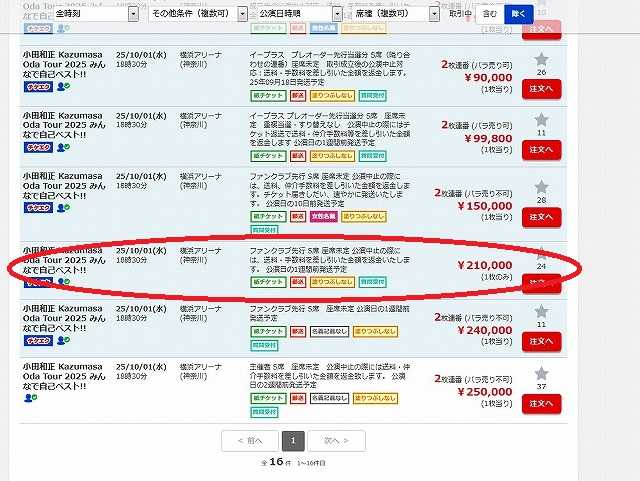Click the 郵送 tag in the ¥210,000 row

298,282
